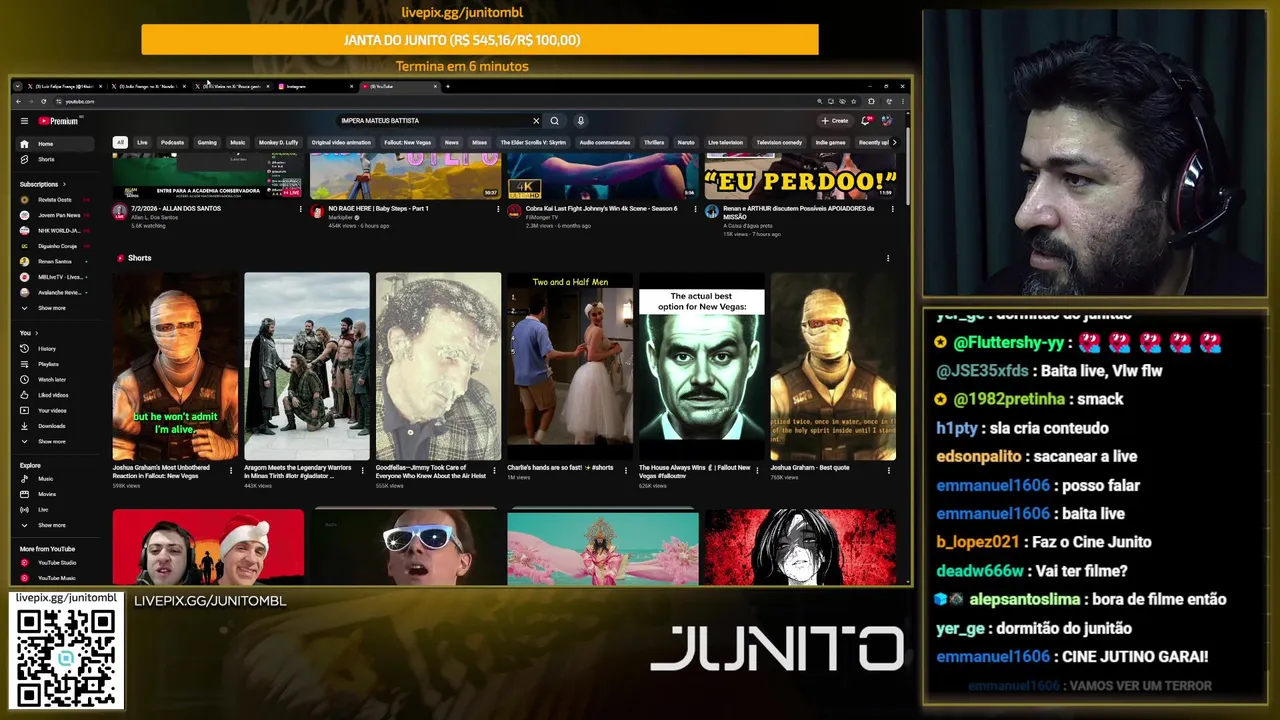This screenshot has width=1280, height=720.
Task: Open Revista Oeste subscription
Action: tap(55, 200)
